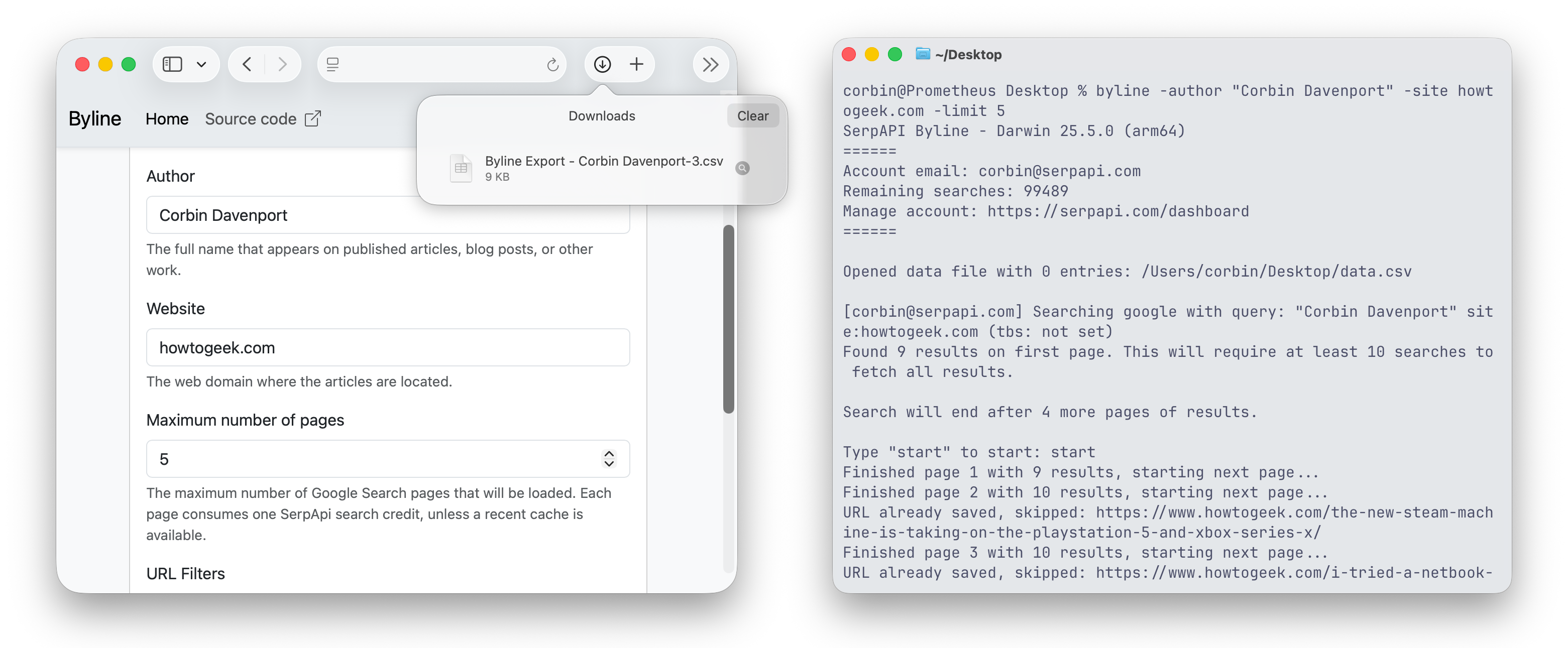Adjust the pages number stepper arrows
This screenshot has height=648, width=1568.
coord(609,459)
